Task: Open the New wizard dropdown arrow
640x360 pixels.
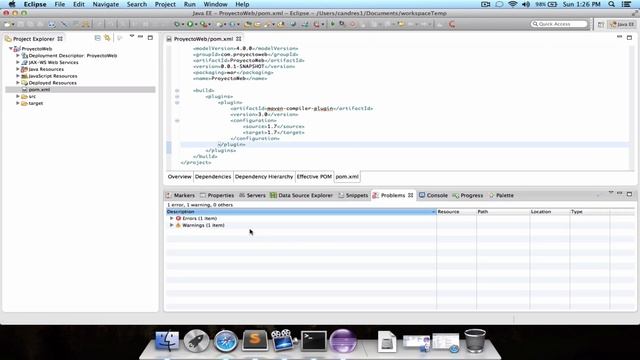Action: [x=13, y=24]
